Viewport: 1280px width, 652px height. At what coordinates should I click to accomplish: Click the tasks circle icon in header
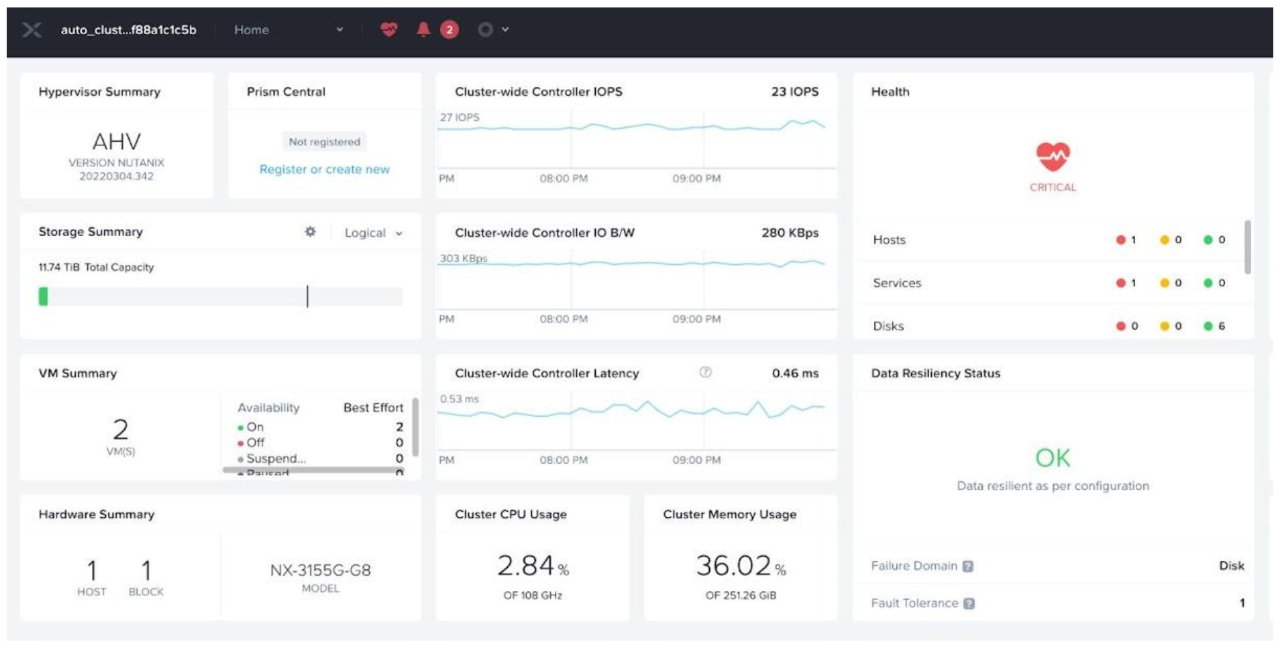[x=485, y=30]
